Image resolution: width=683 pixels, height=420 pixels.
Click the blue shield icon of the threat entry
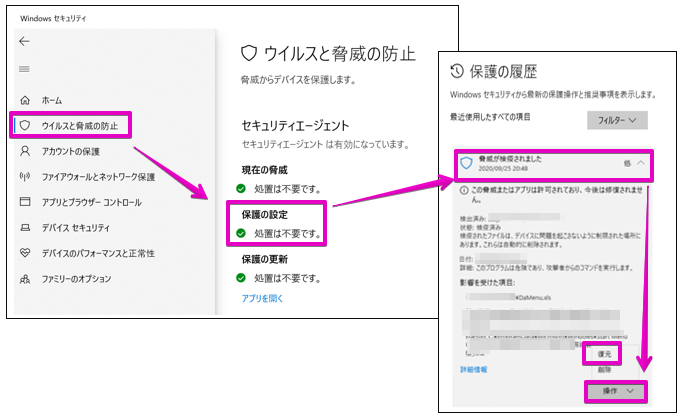point(467,163)
